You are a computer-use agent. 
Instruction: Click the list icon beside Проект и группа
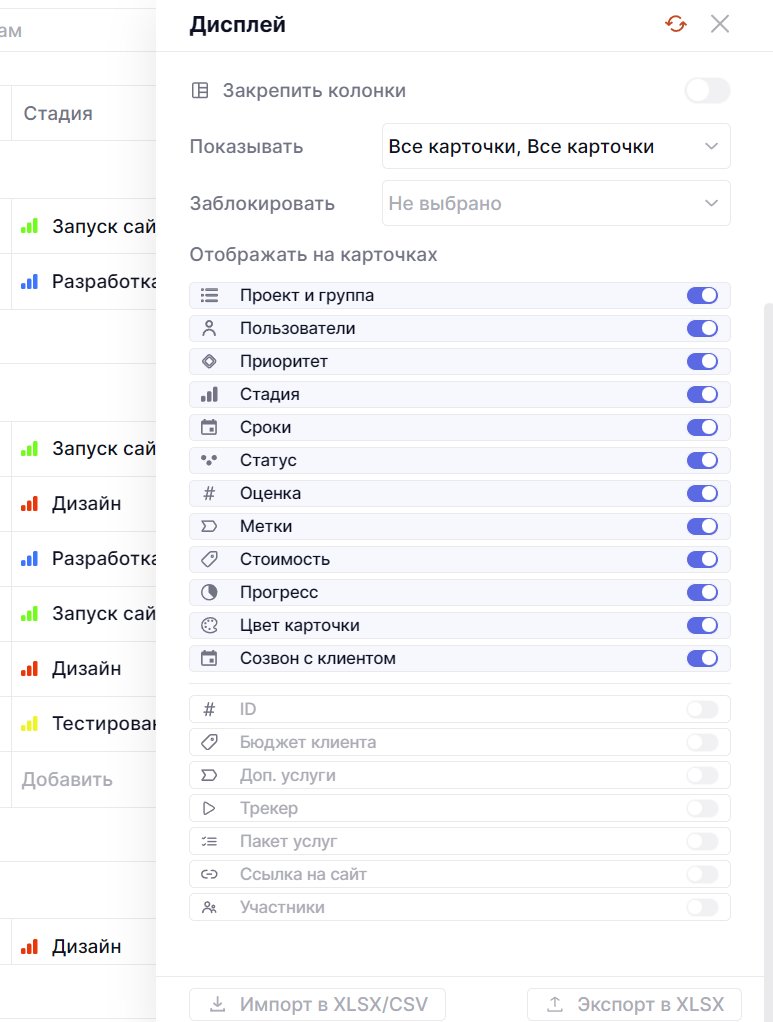pyautogui.click(x=209, y=295)
